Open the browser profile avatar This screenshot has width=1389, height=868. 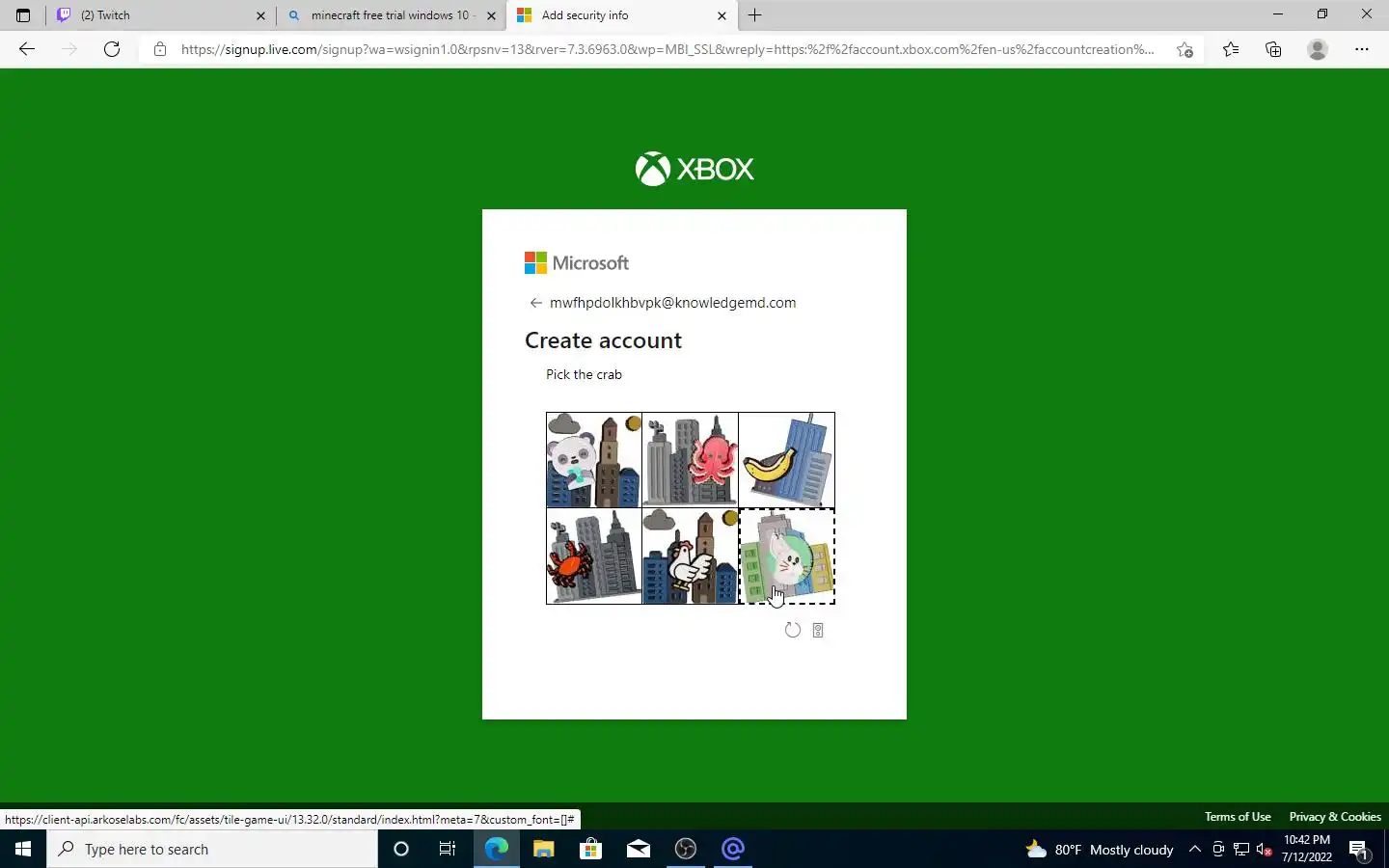1318,49
